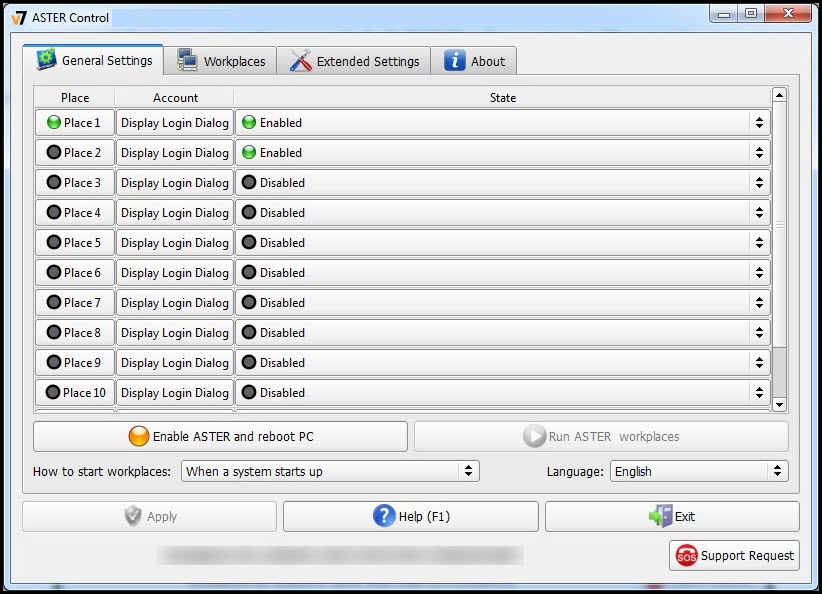Open the Language dropdown
The width and height of the screenshot is (822, 594).
(699, 471)
